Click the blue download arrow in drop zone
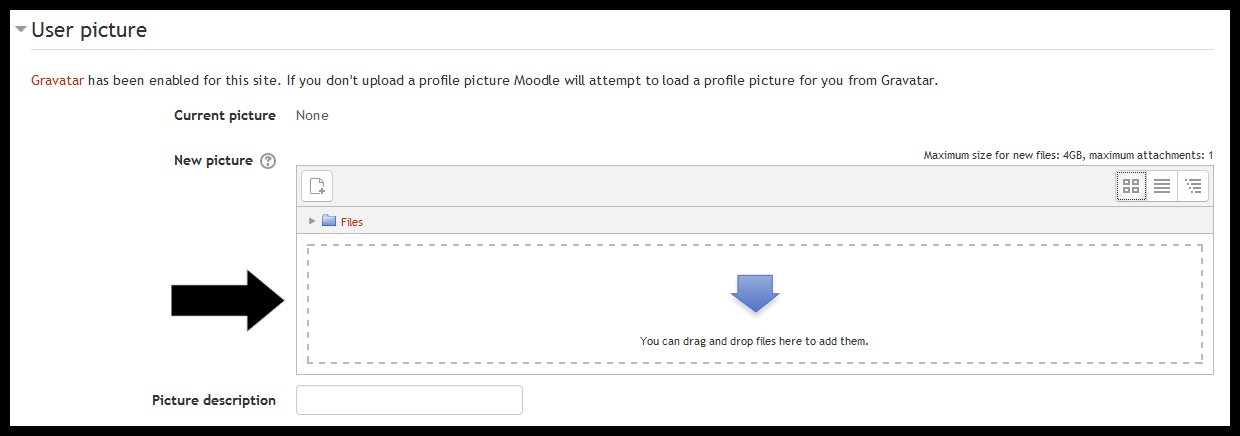 [x=755, y=292]
